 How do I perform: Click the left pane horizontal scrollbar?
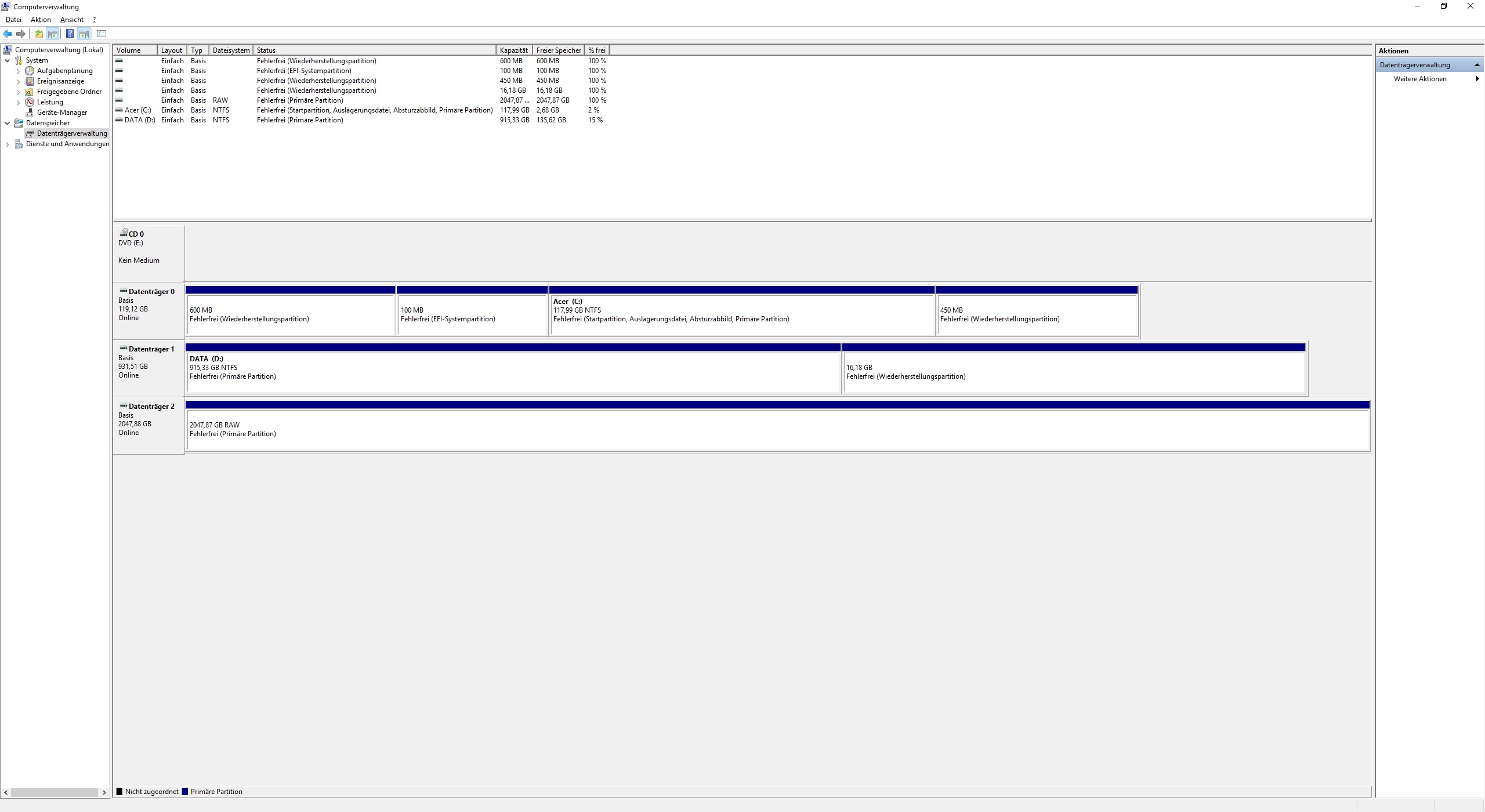(x=55, y=792)
